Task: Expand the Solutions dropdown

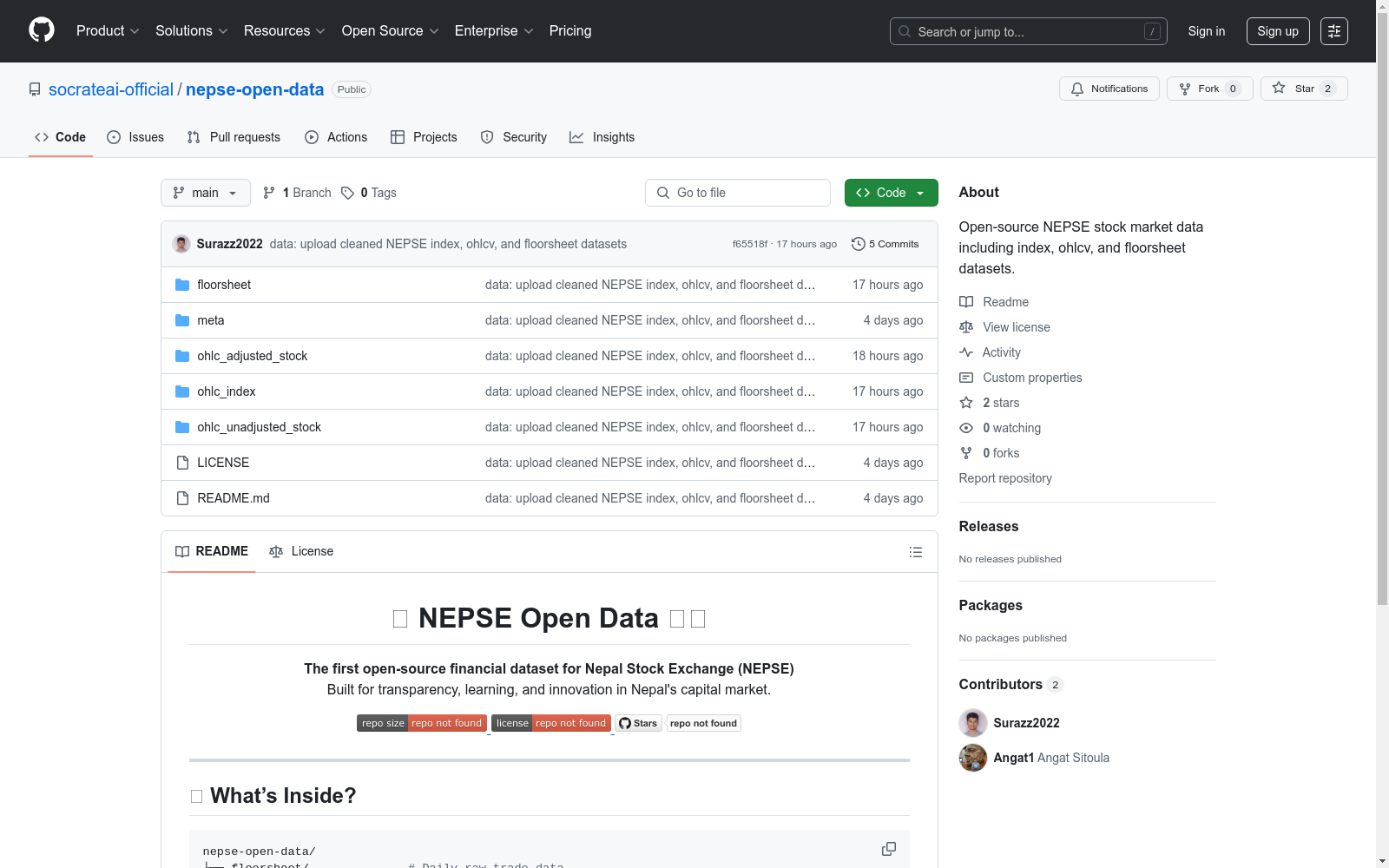Action: point(192,30)
